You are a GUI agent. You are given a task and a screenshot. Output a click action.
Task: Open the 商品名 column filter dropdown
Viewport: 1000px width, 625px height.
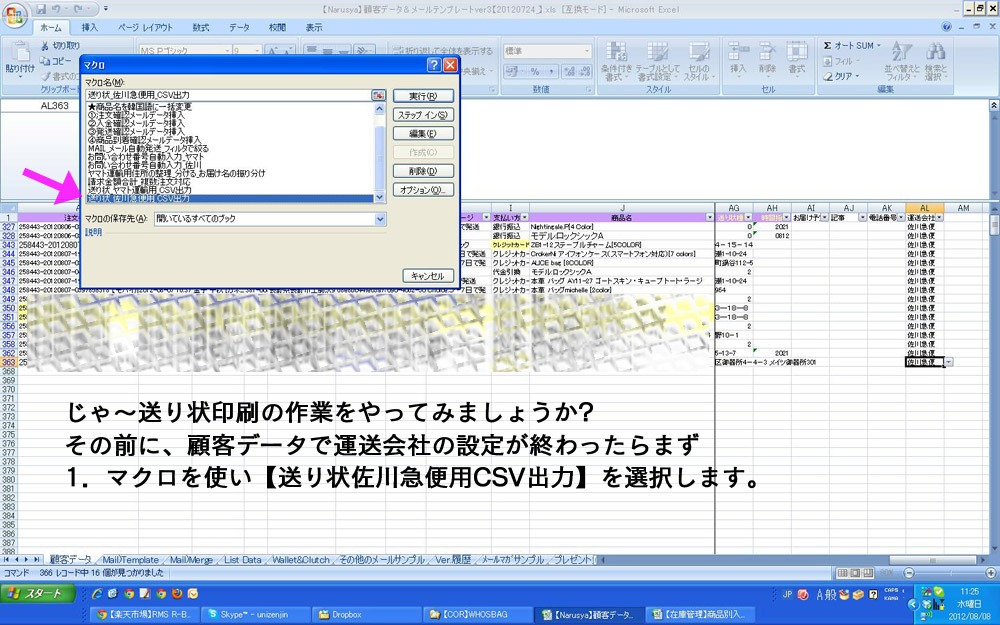(710, 217)
